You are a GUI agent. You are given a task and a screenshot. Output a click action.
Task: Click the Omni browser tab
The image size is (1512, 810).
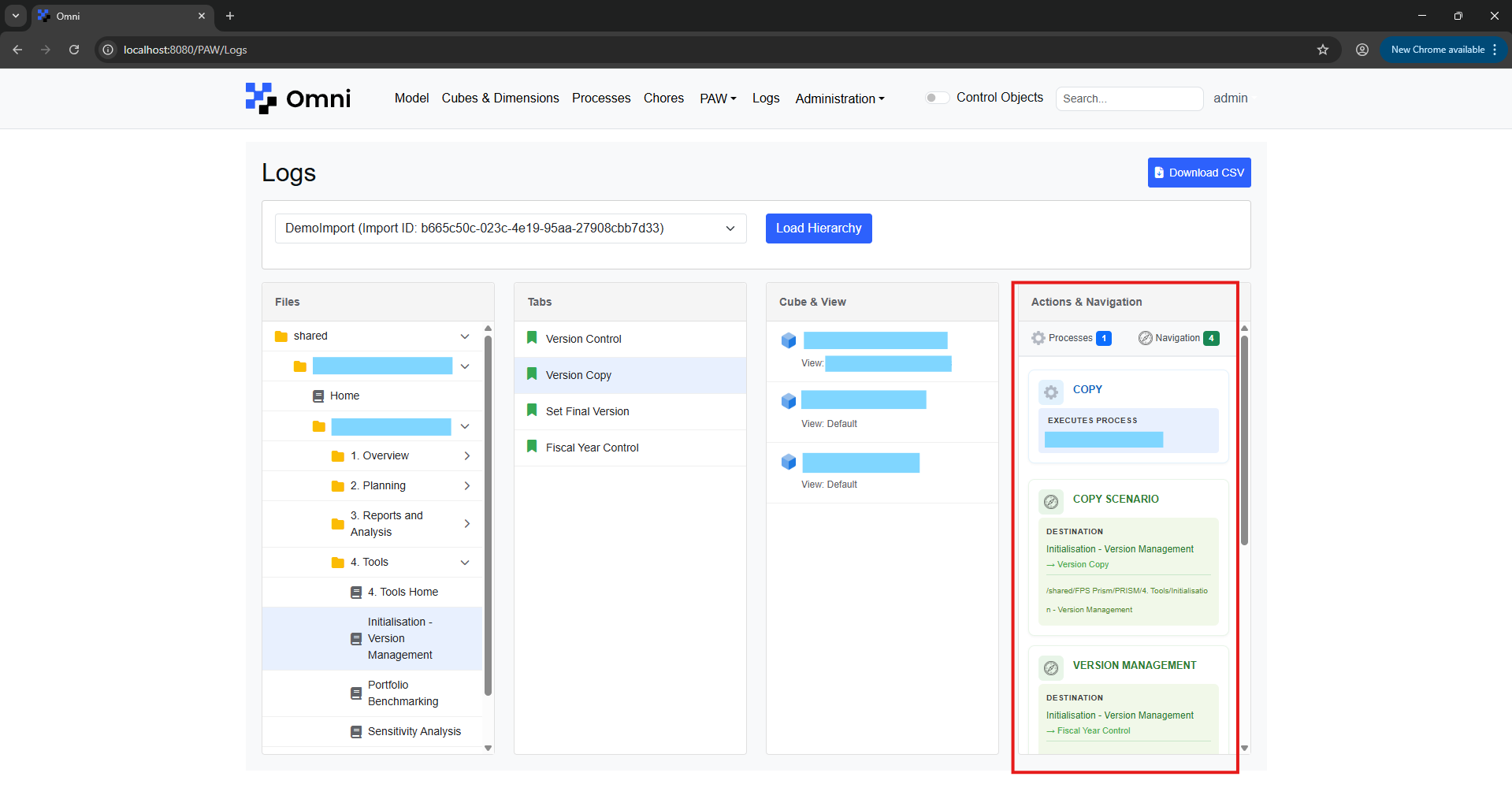pos(122,16)
